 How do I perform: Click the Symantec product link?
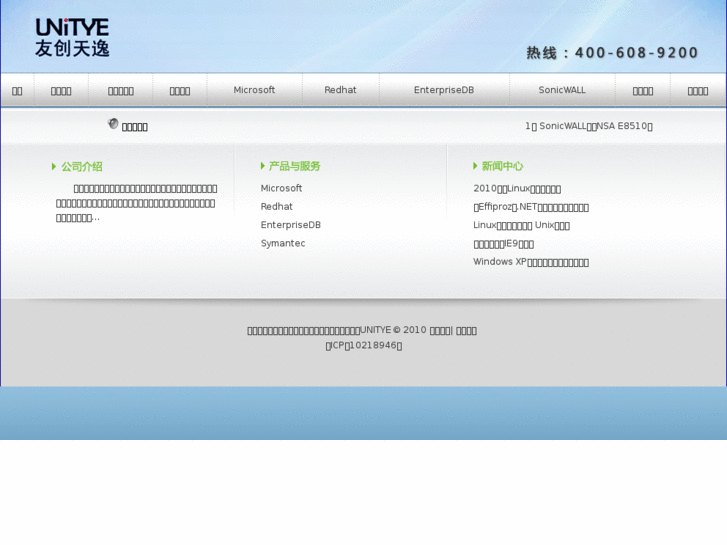tap(283, 244)
